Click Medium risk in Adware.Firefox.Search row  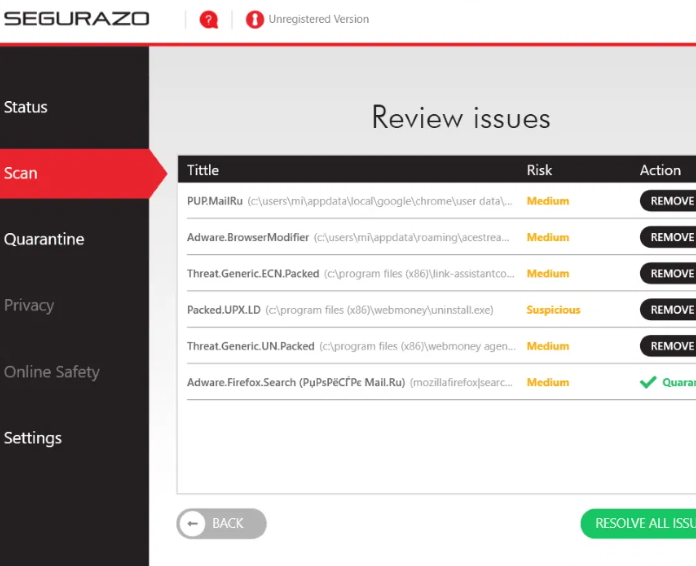(548, 382)
